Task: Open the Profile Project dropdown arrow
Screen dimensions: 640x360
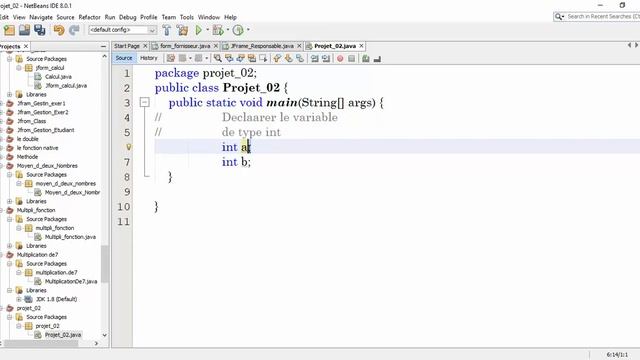Action: tap(248, 30)
